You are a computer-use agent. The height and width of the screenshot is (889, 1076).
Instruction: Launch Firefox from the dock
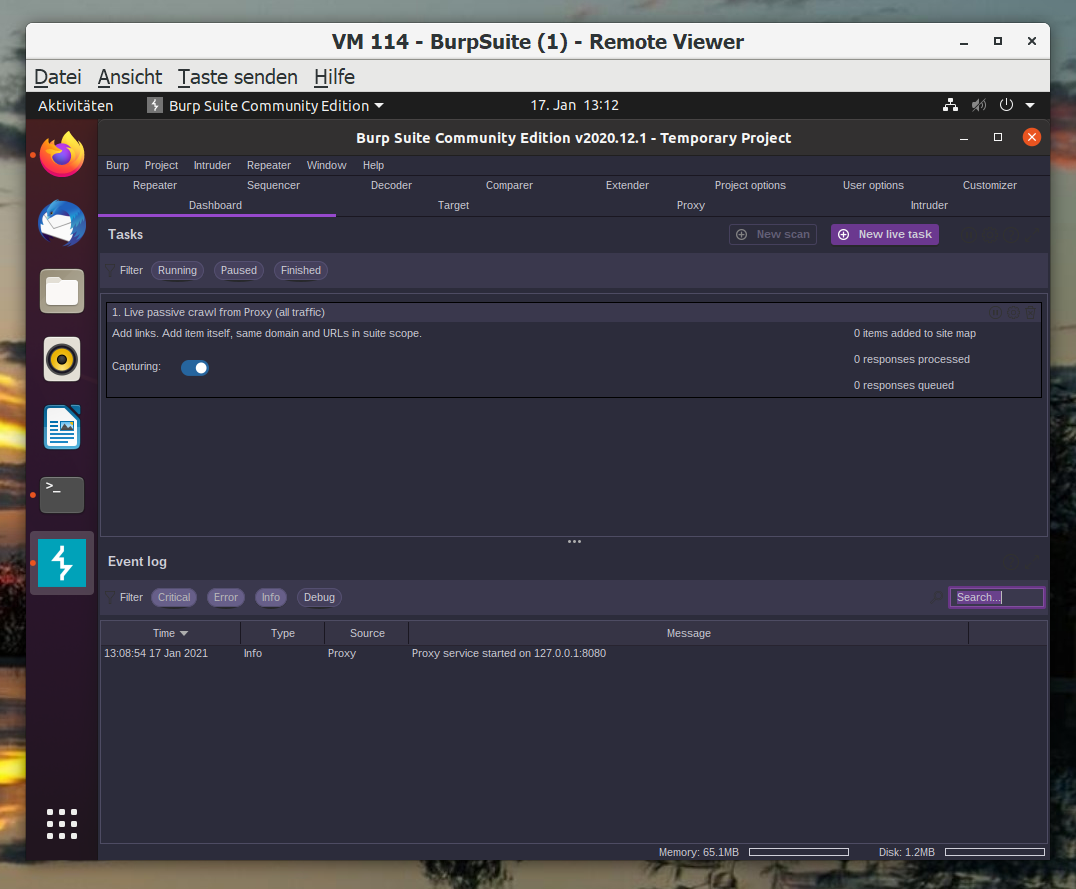61,155
